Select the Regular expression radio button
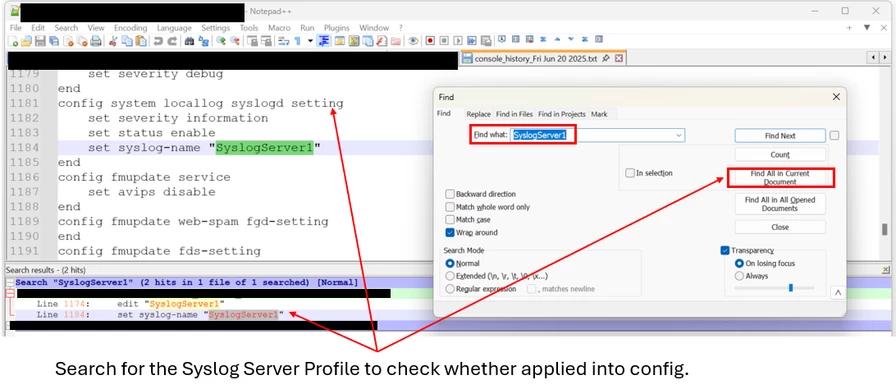The image size is (896, 385). [450, 289]
